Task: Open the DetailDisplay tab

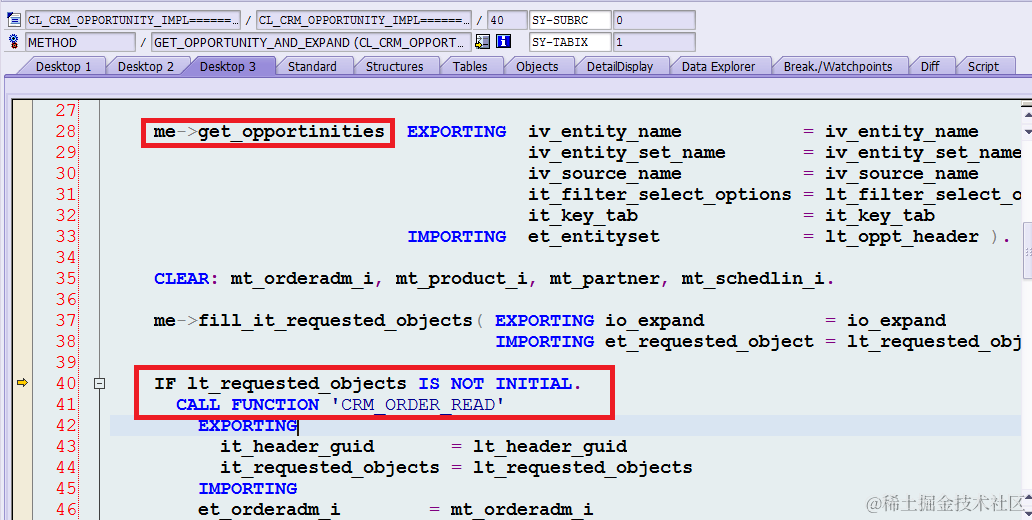Action: [620, 66]
